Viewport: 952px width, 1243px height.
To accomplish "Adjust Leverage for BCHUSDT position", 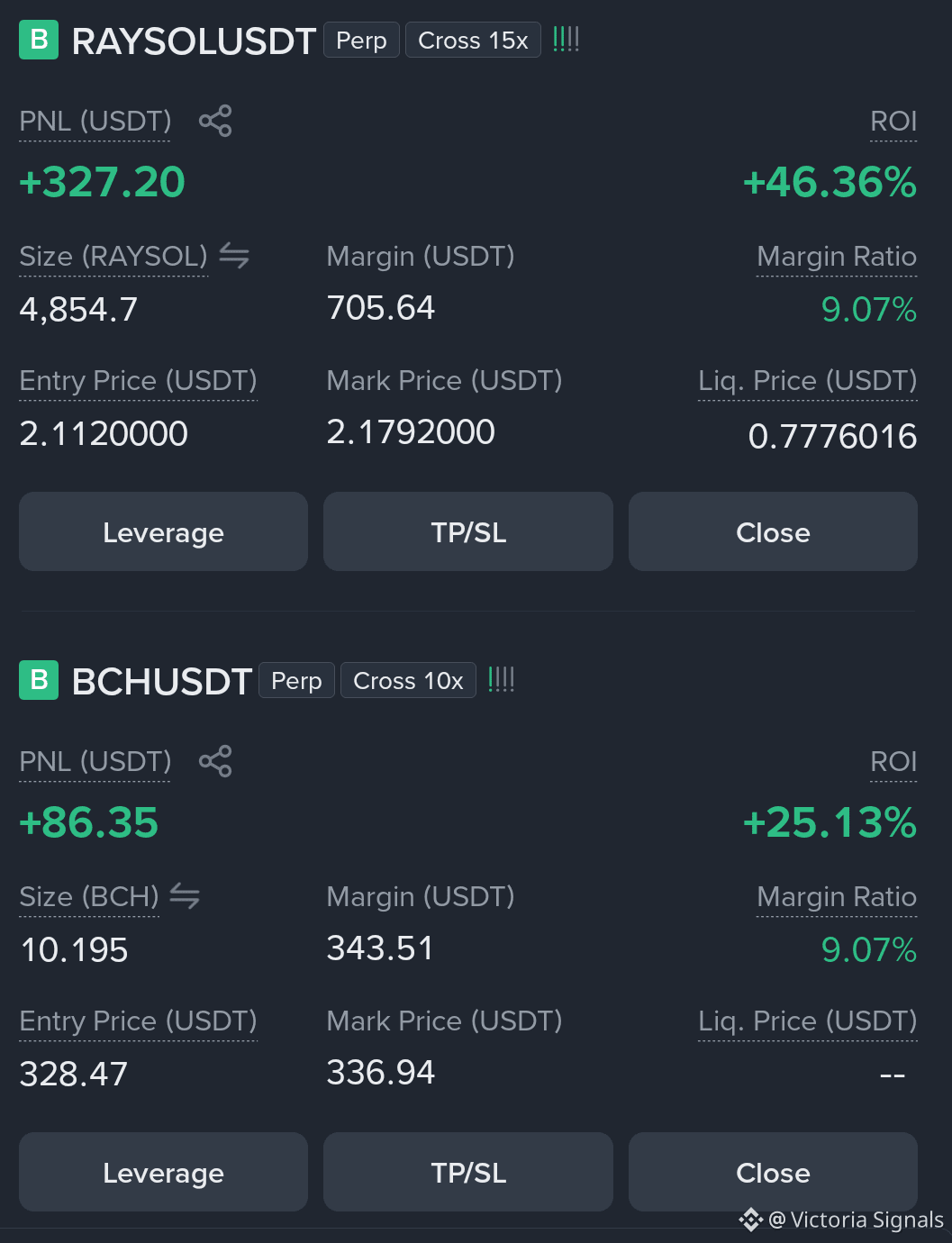I will 163,1172.
